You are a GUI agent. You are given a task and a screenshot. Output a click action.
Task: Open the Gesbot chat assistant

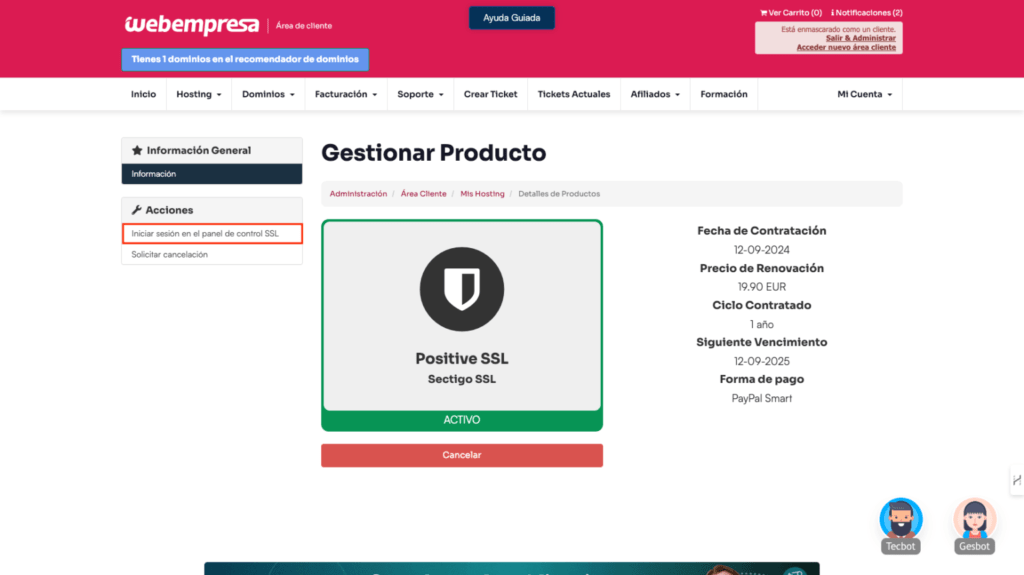(x=974, y=526)
